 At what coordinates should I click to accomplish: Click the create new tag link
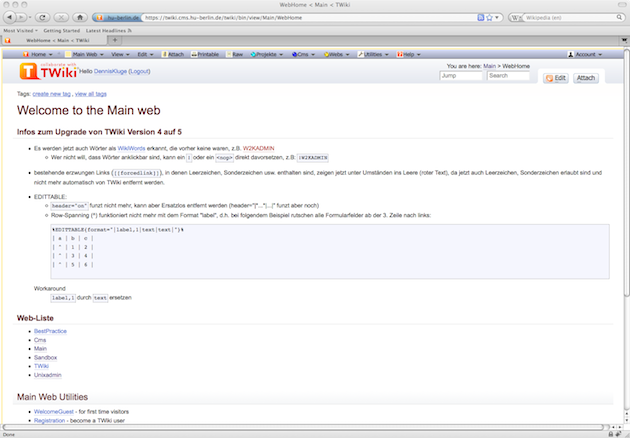pyautogui.click(x=51, y=94)
